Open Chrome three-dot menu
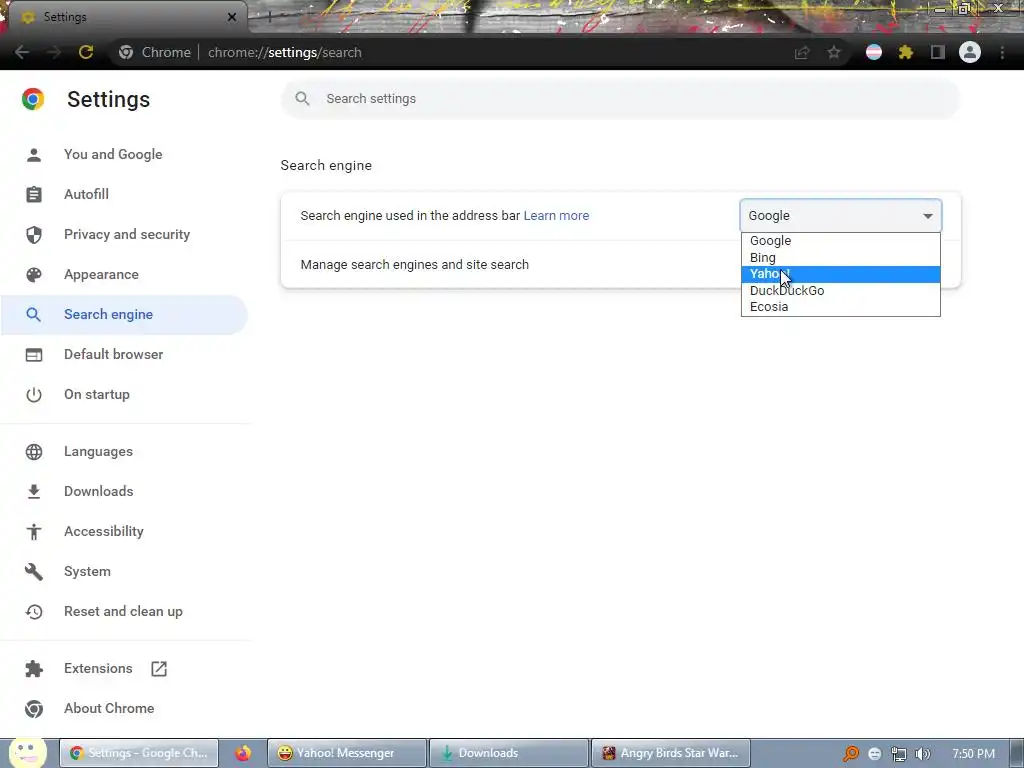This screenshot has width=1024, height=768. click(x=1002, y=52)
